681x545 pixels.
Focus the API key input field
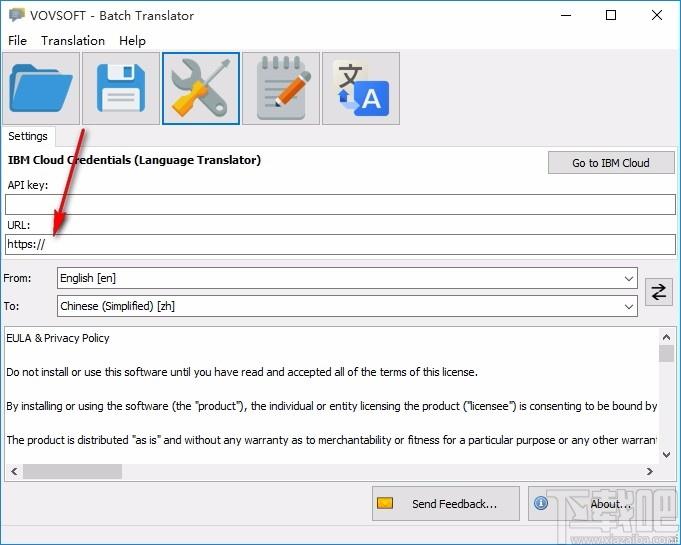340,204
